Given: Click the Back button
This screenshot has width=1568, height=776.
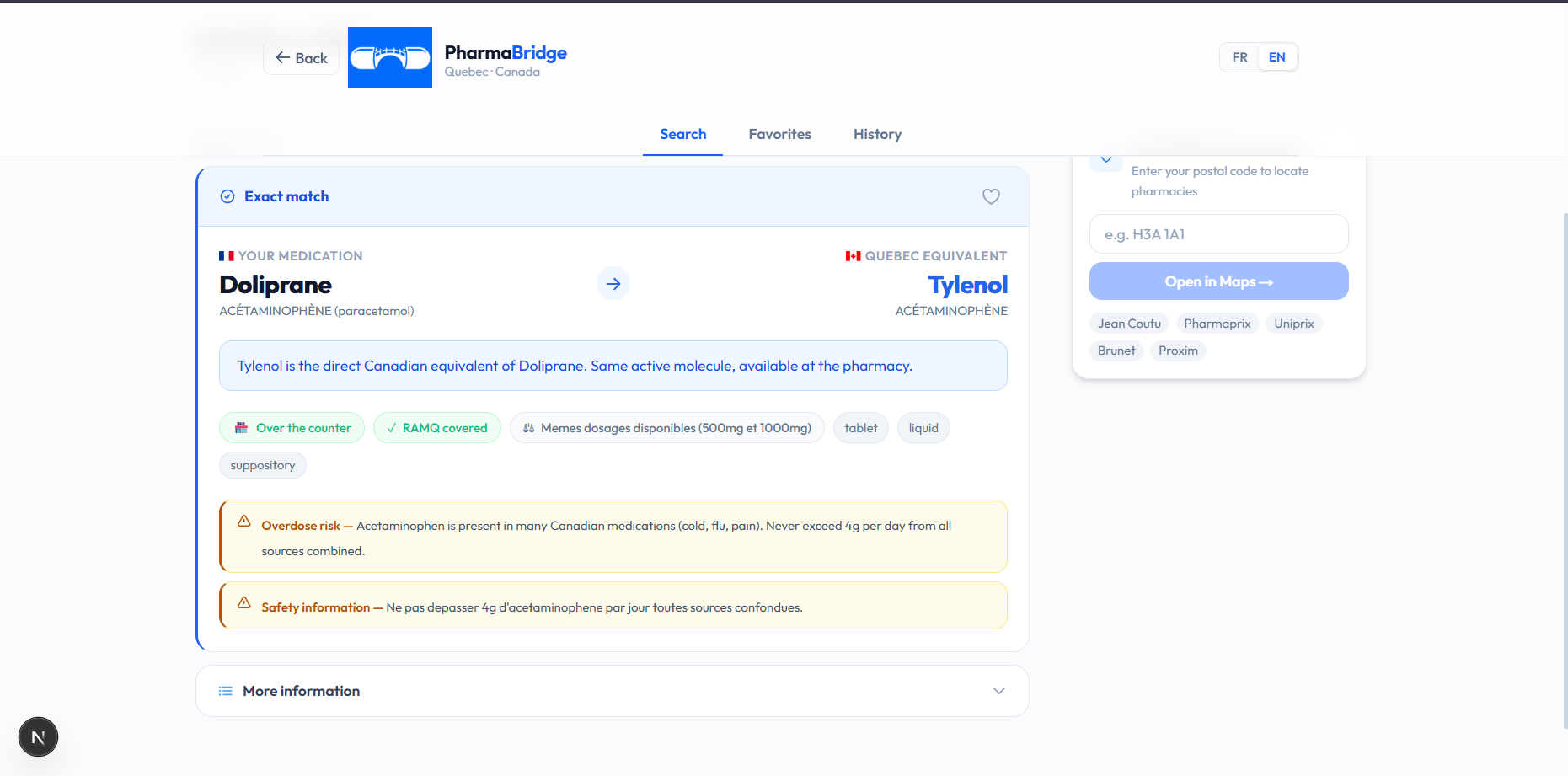Looking at the screenshot, I should click(x=301, y=57).
